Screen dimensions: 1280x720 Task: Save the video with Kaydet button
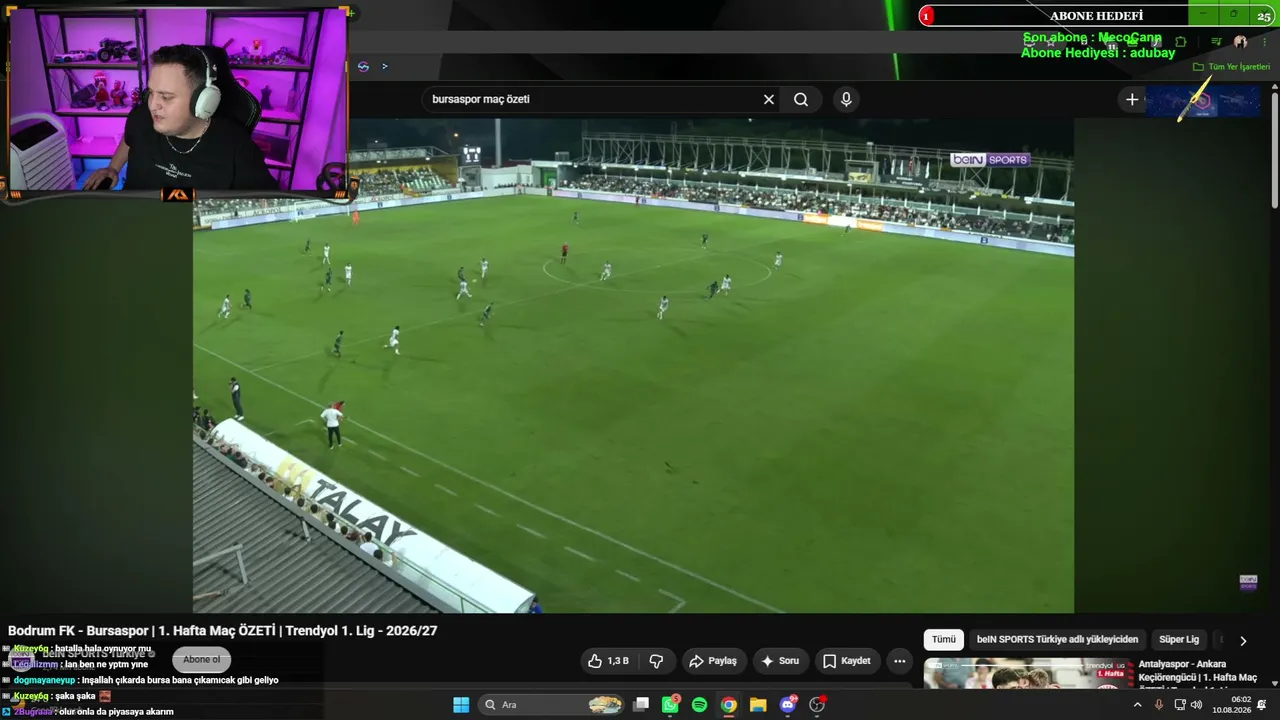(846, 661)
